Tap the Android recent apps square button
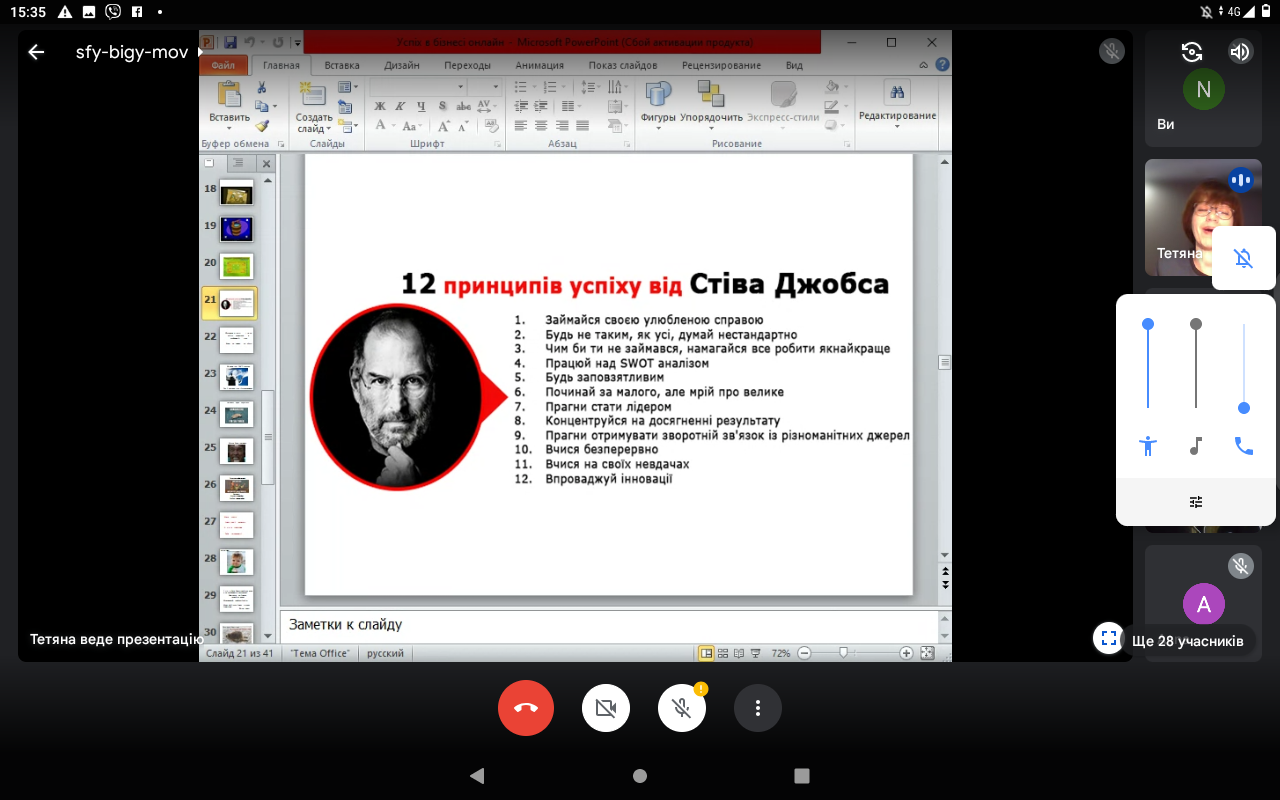This screenshot has width=1280, height=800. 801,775
